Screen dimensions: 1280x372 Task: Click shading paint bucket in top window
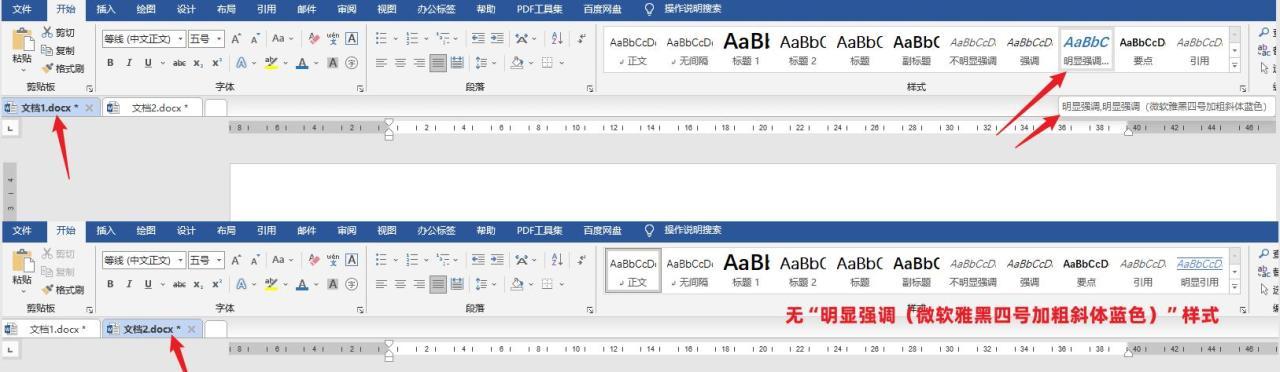coord(516,62)
